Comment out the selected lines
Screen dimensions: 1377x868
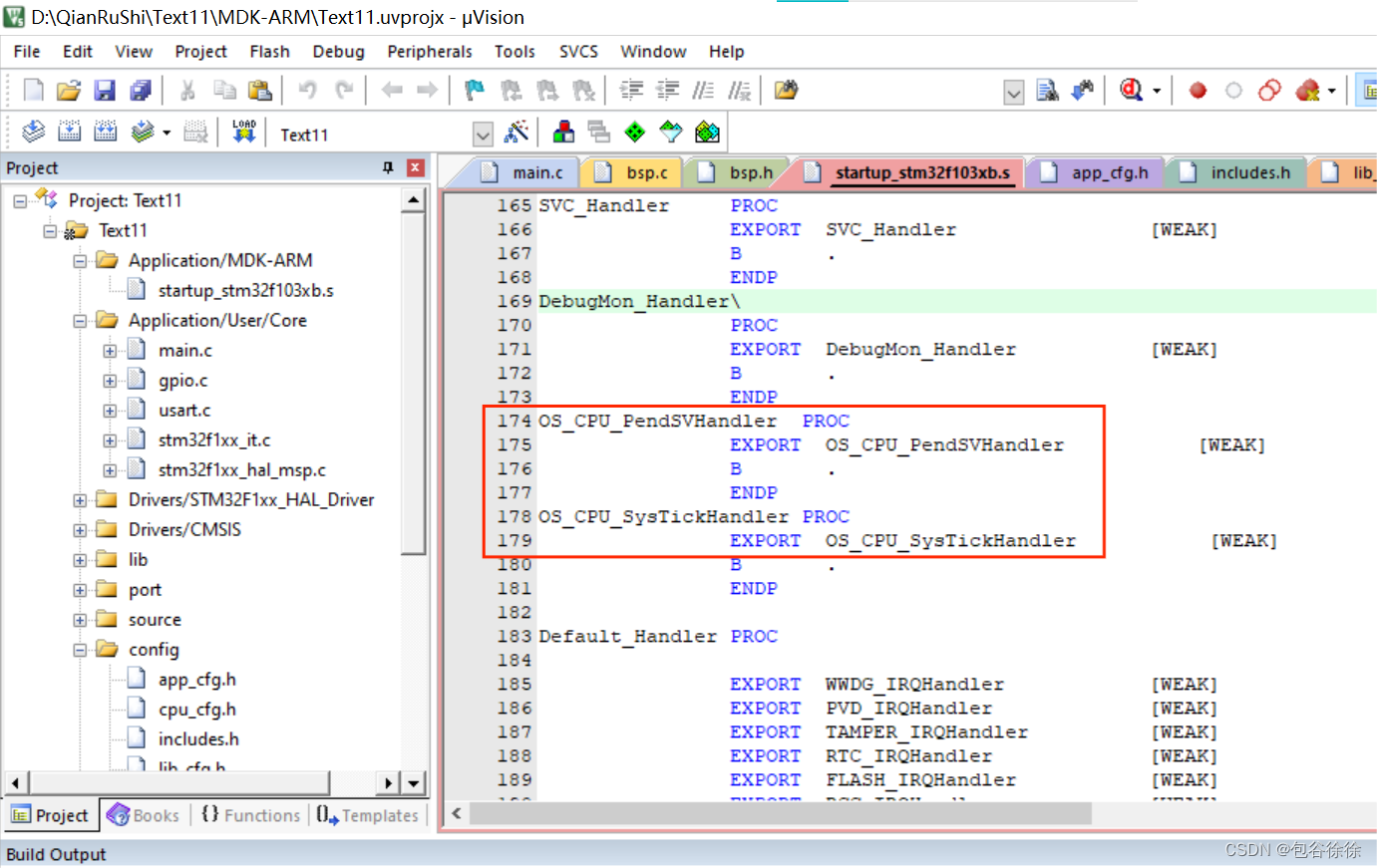[703, 91]
